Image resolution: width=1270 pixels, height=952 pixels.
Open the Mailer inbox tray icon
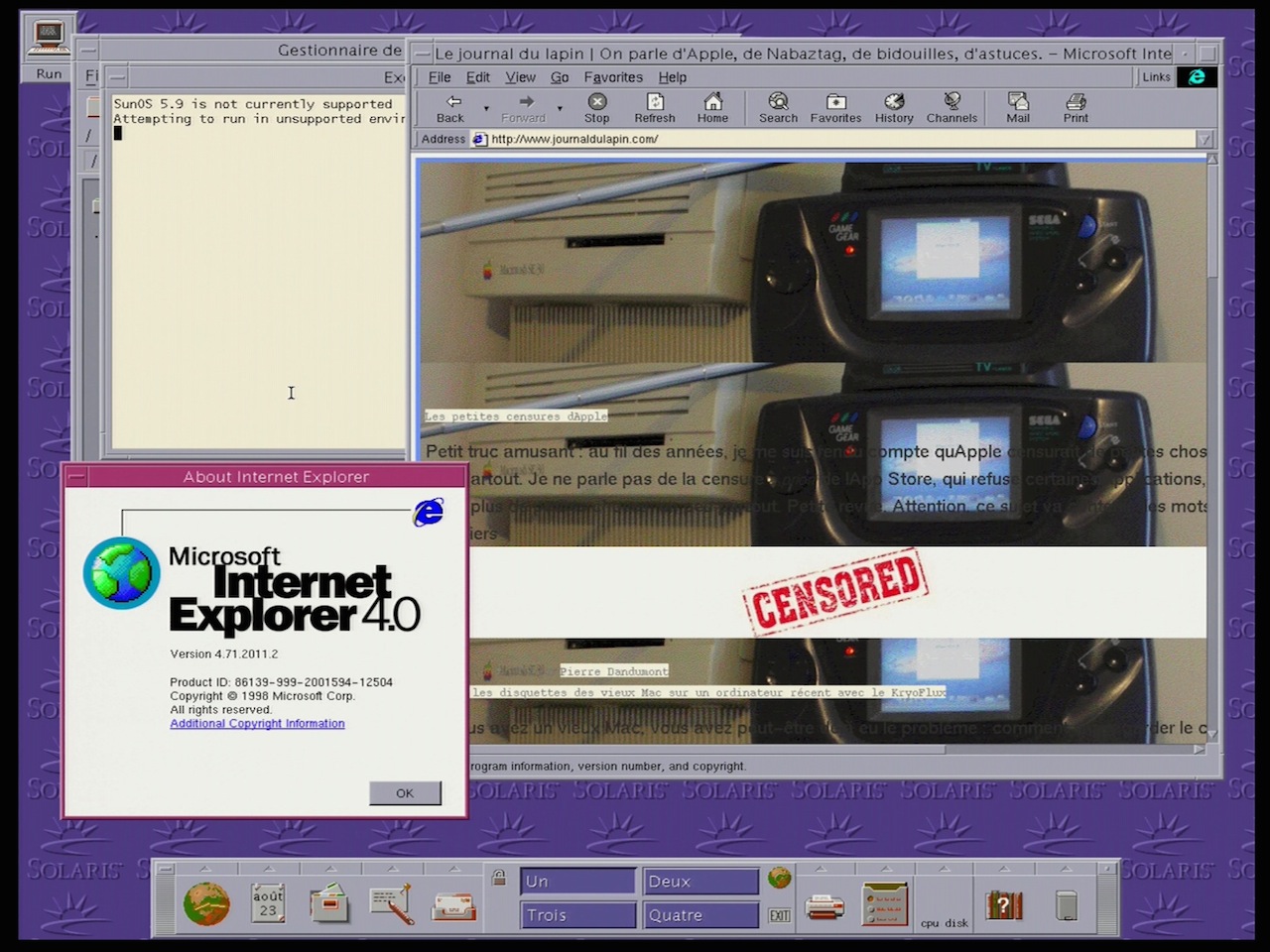click(453, 905)
